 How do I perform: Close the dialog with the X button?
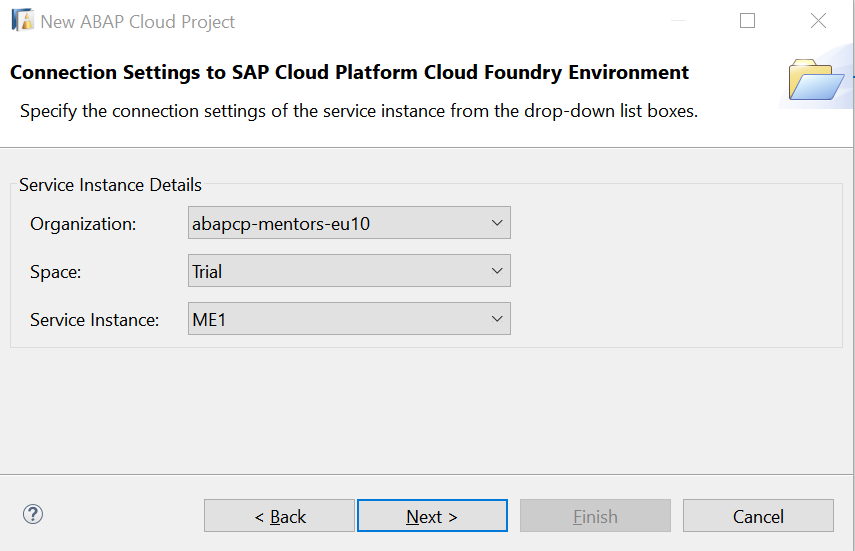pos(818,21)
